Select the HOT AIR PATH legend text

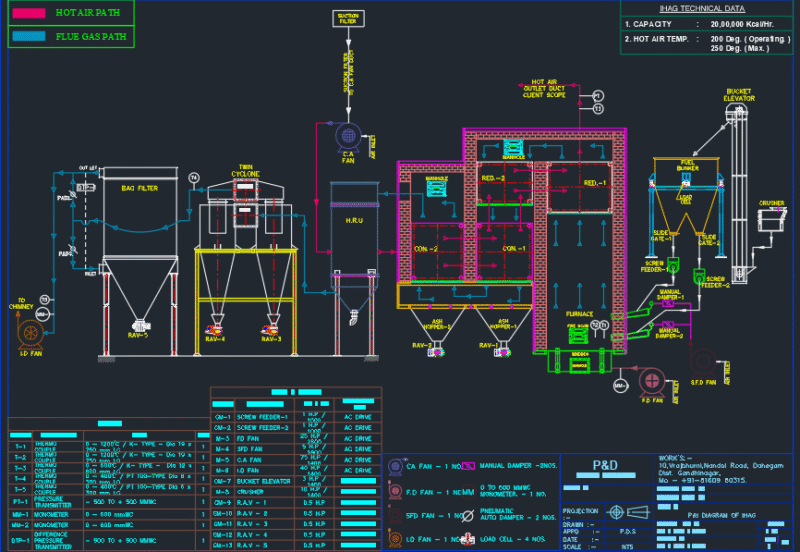pos(88,13)
